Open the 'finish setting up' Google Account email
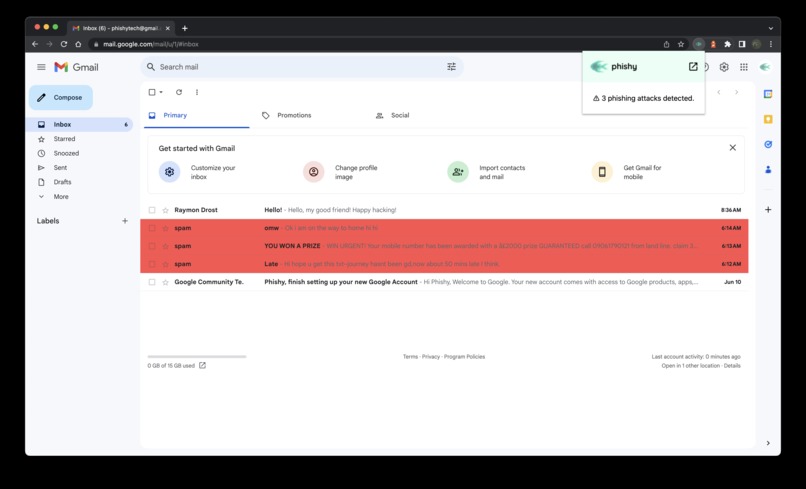Viewport: 806px width, 489px height. [x=444, y=282]
